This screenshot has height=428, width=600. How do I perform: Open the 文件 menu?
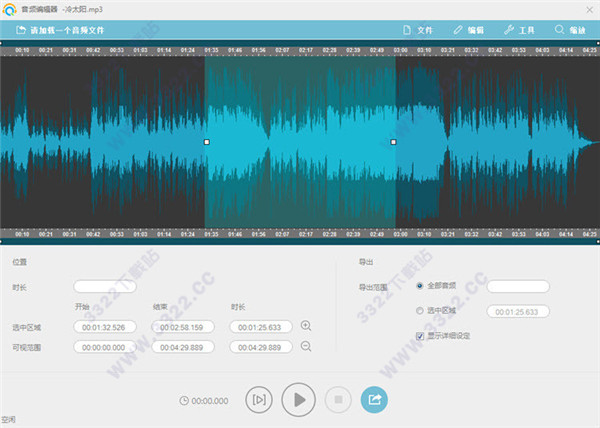[418, 30]
